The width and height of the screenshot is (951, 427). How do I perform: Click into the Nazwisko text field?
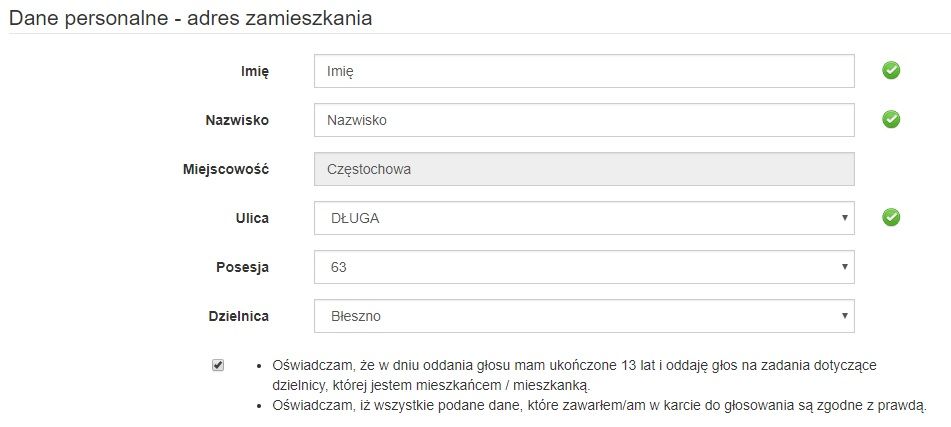583,120
